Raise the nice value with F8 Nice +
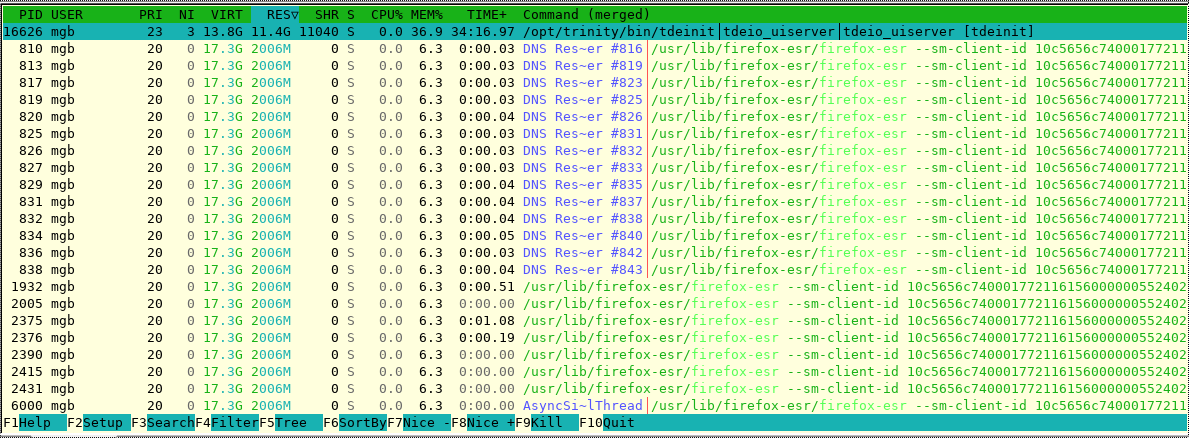Image resolution: width=1189 pixels, height=438 pixels. (483, 422)
